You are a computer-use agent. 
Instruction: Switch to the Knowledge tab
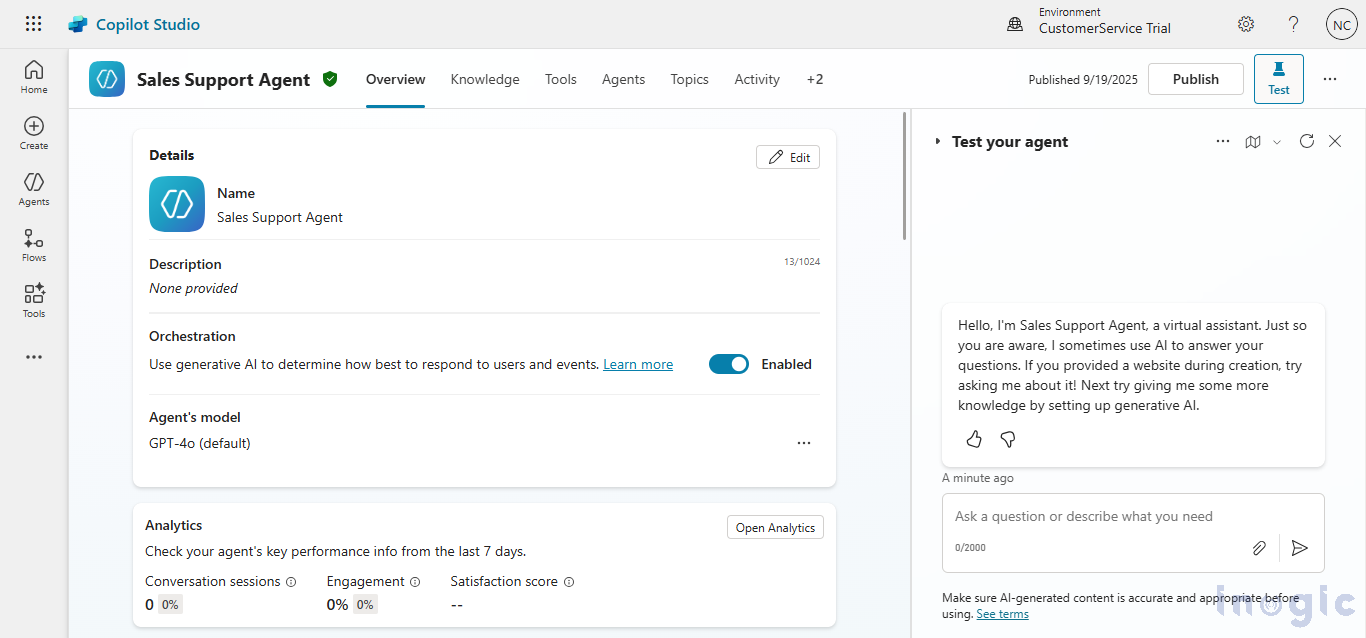(x=485, y=79)
